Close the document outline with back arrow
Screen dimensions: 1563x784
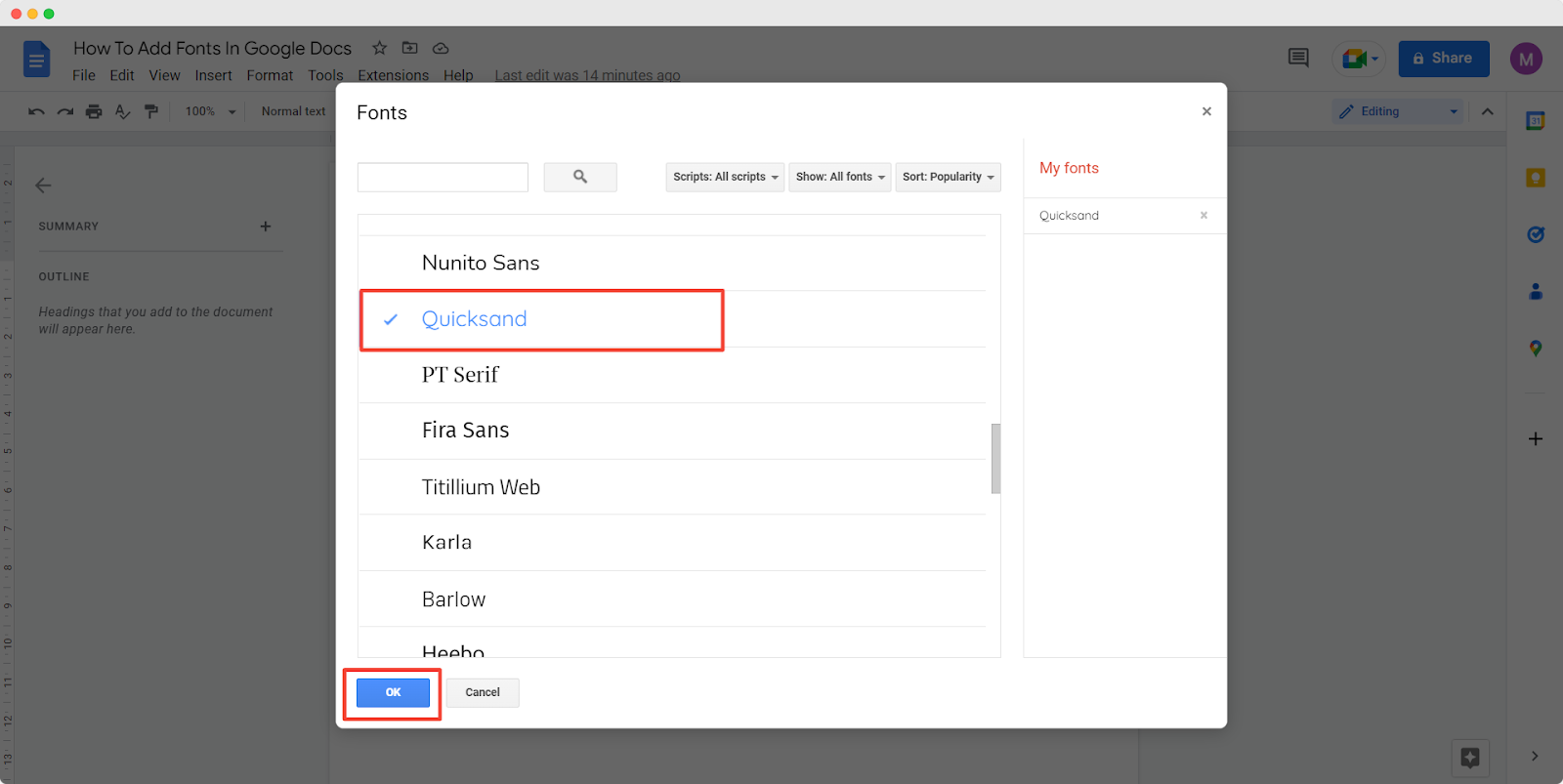pos(43,186)
